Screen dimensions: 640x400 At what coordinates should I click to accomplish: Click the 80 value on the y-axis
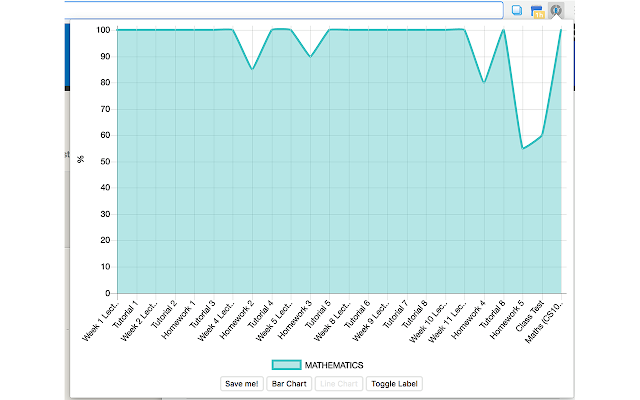pyautogui.click(x=105, y=82)
